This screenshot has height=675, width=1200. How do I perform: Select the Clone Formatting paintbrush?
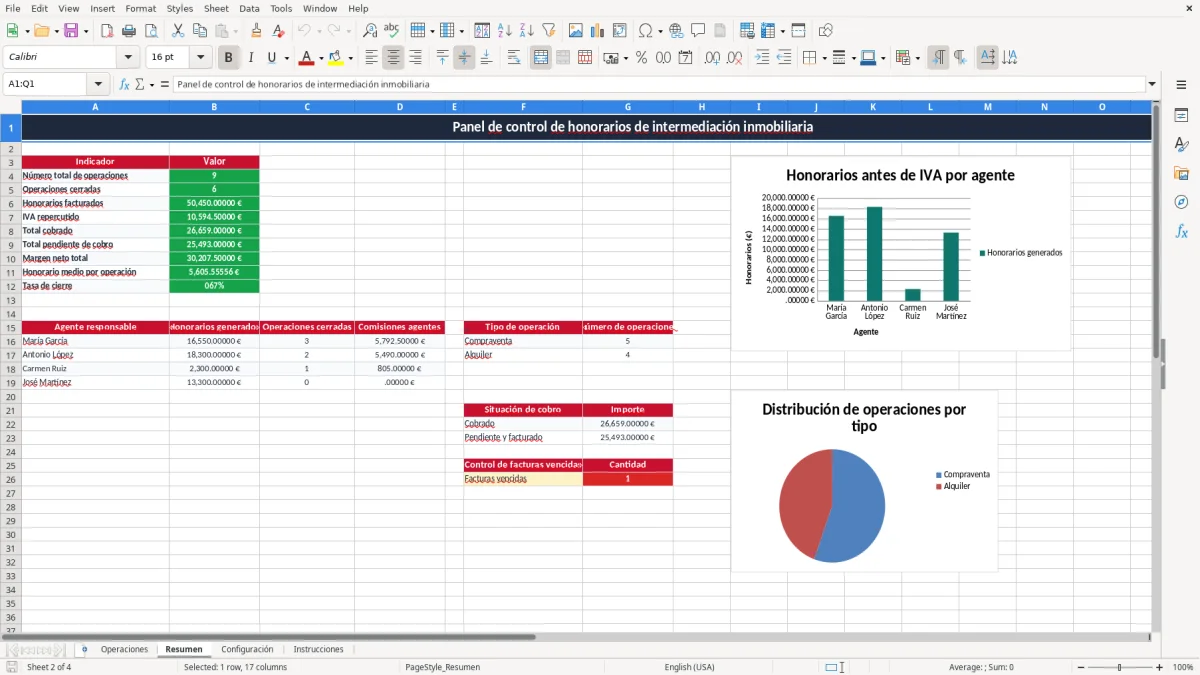(x=256, y=31)
